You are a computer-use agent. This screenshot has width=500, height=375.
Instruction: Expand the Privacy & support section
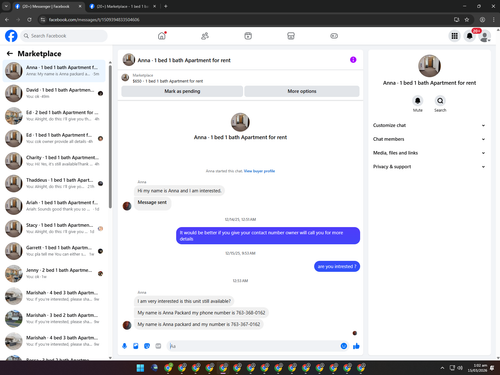(x=429, y=167)
